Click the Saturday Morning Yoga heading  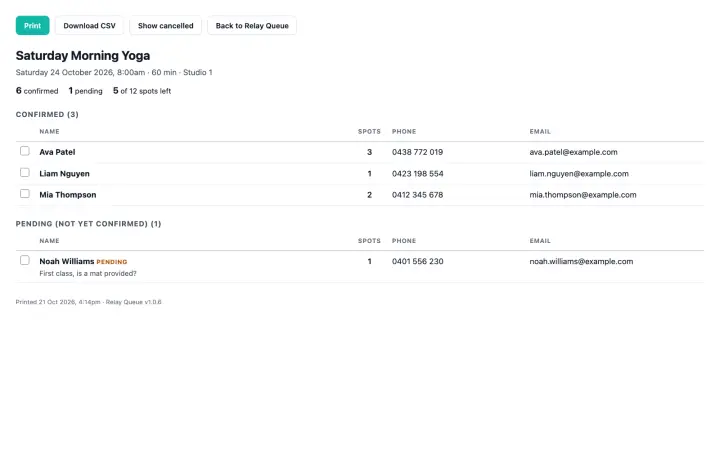click(83, 56)
